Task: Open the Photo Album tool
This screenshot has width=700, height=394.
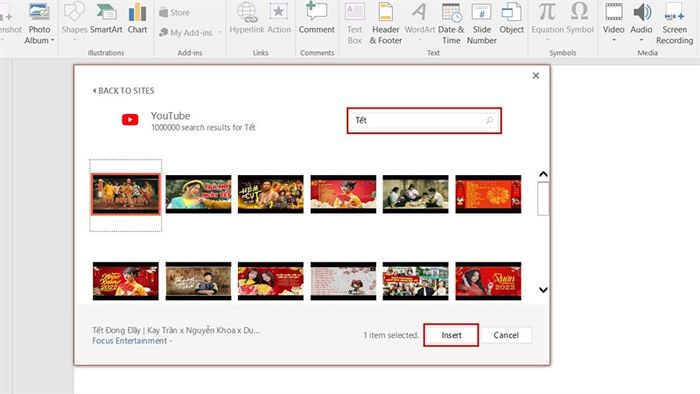Action: click(39, 23)
